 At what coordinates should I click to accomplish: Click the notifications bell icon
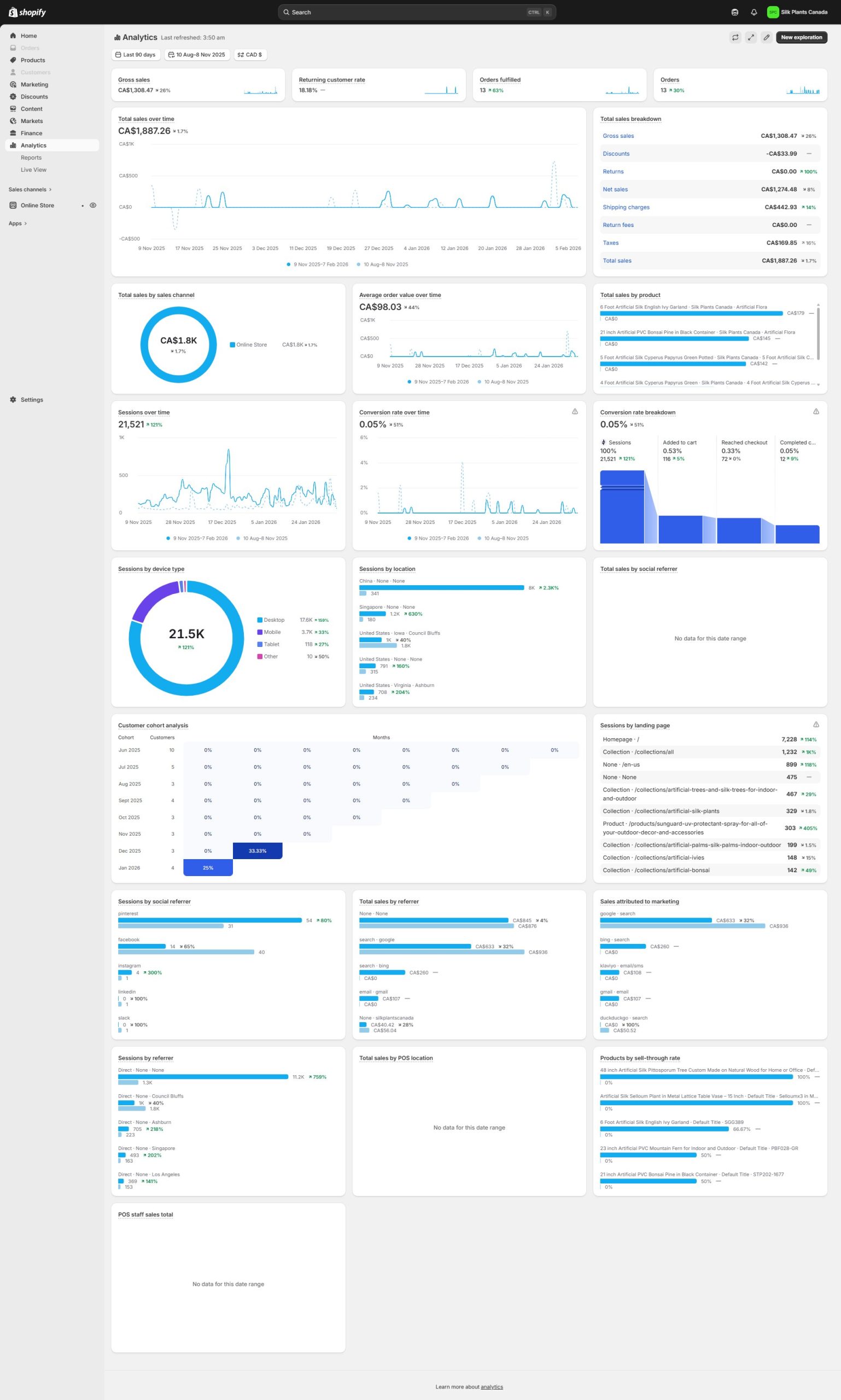pos(754,12)
